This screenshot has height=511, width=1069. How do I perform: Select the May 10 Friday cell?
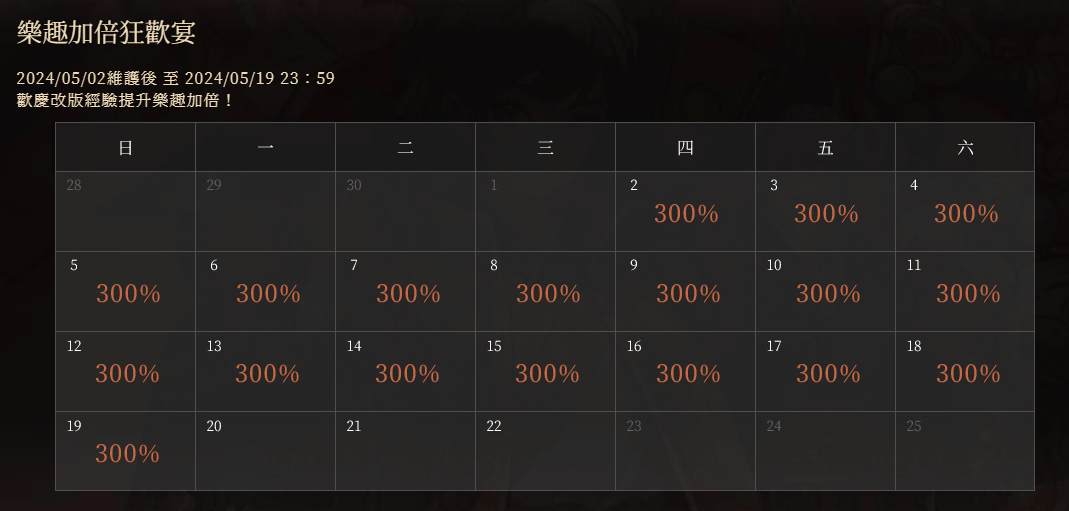(826, 292)
